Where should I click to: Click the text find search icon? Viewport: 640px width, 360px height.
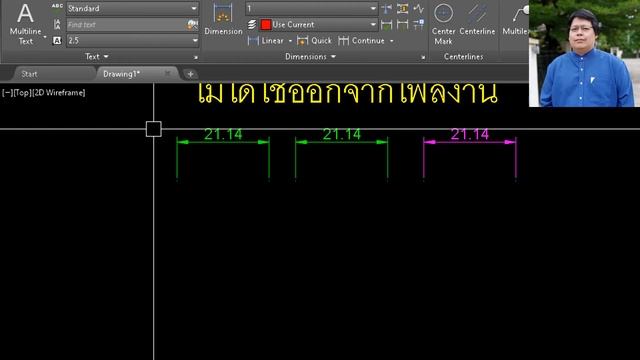point(192,24)
